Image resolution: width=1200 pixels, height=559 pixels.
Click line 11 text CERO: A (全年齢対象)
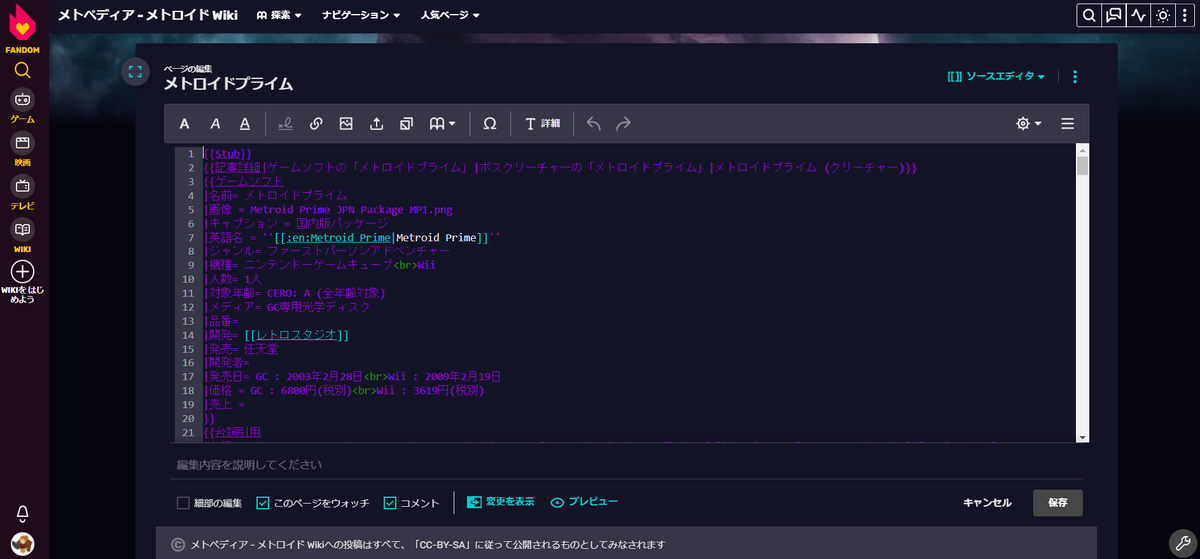click(326, 293)
